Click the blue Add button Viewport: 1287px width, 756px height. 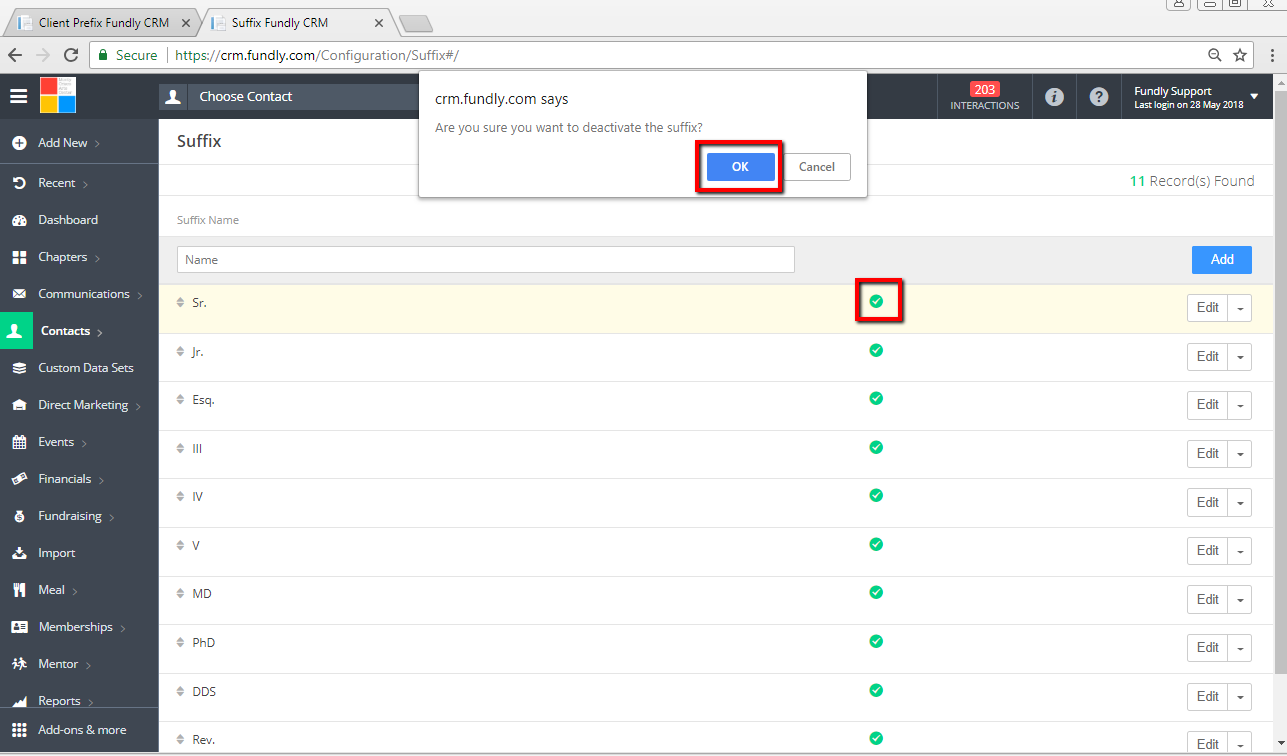point(1222,259)
